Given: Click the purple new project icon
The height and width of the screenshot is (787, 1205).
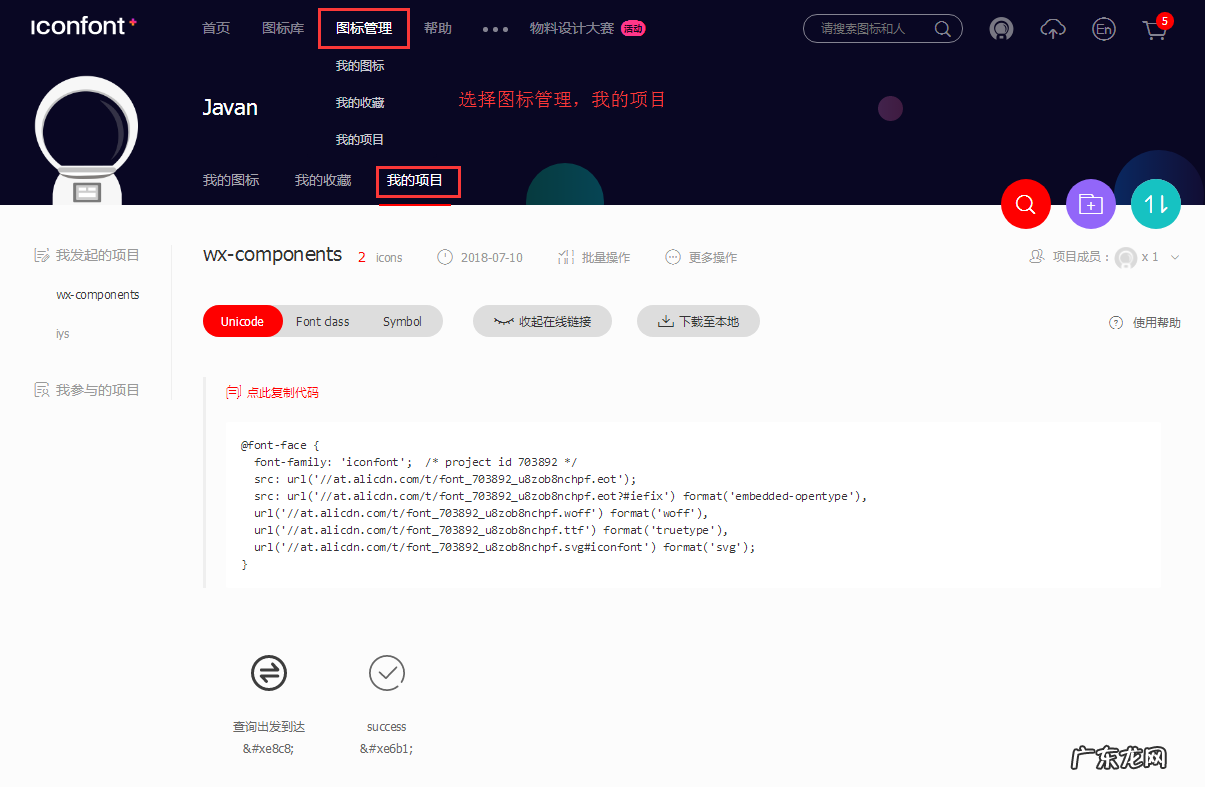Looking at the screenshot, I should [x=1090, y=204].
